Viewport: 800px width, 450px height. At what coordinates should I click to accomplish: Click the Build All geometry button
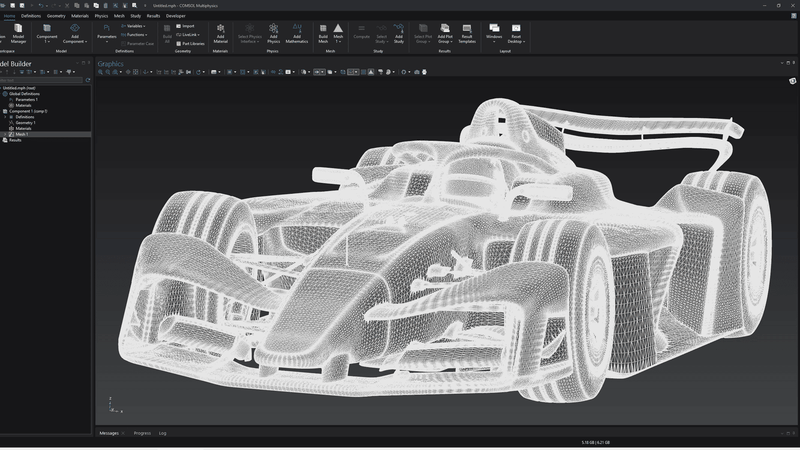(167, 34)
